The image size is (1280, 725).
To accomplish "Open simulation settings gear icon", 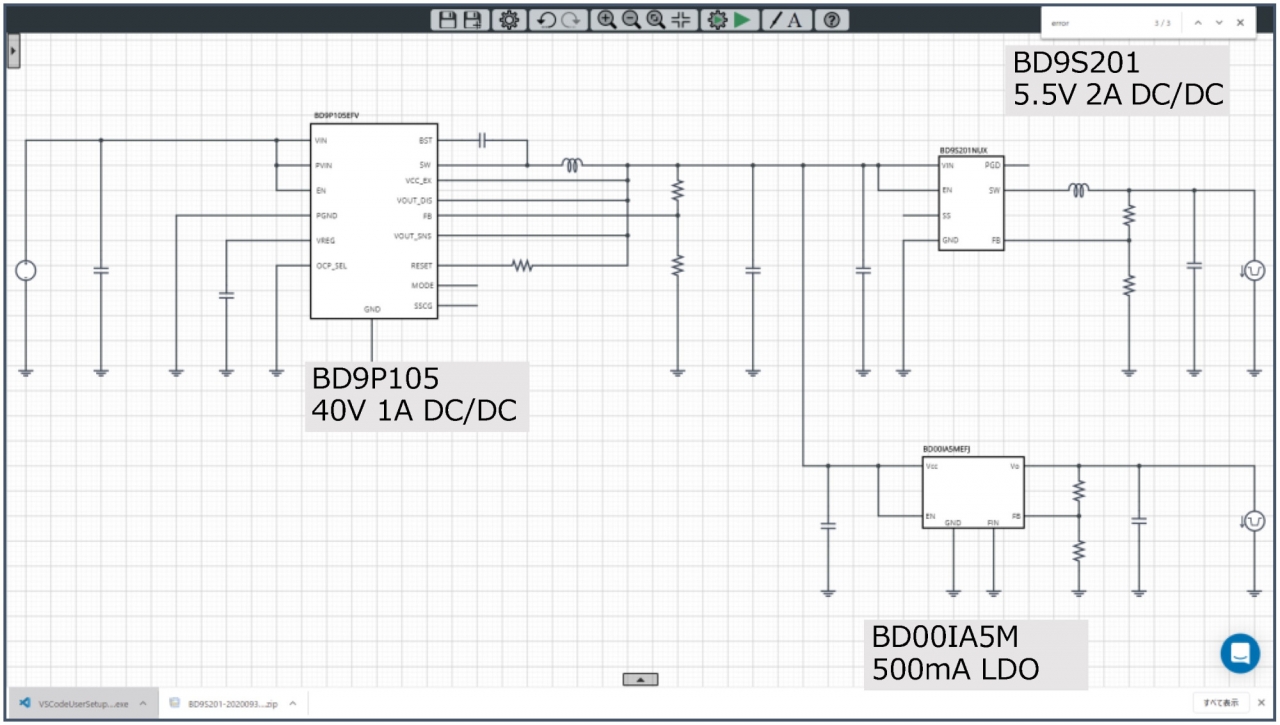I will point(716,20).
